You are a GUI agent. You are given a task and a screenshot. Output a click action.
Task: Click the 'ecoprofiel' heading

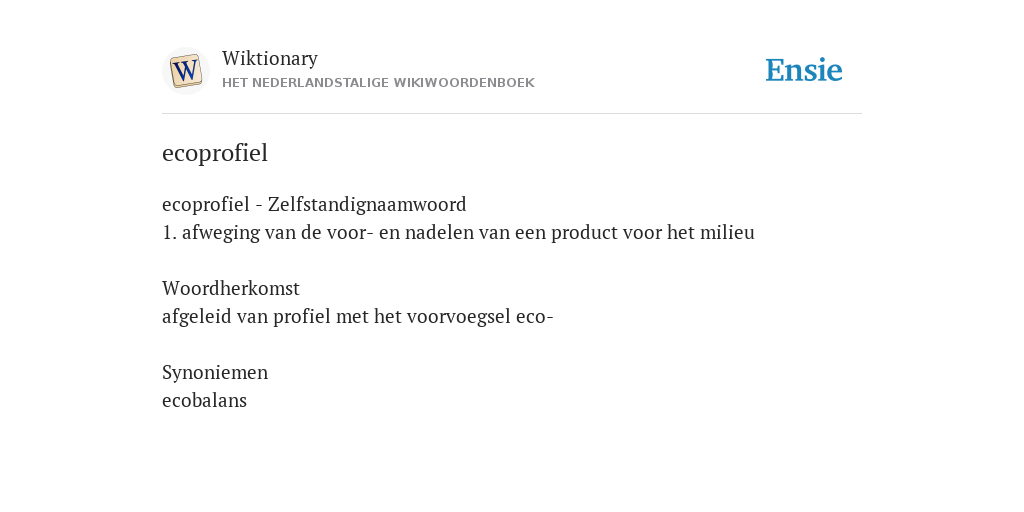click(215, 153)
